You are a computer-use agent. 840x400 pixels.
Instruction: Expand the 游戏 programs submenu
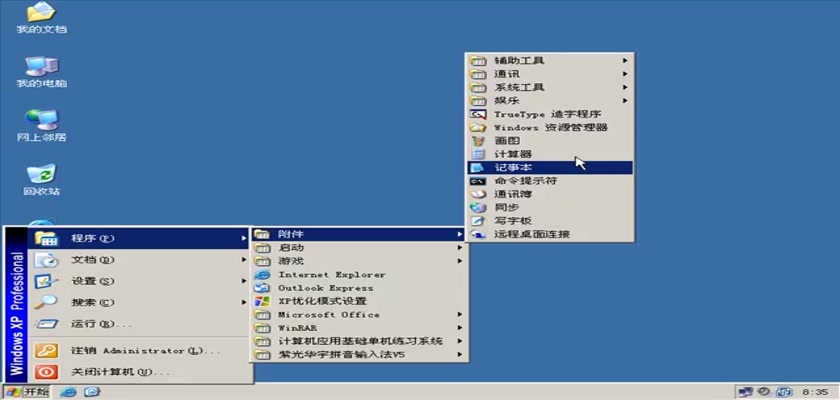click(359, 261)
